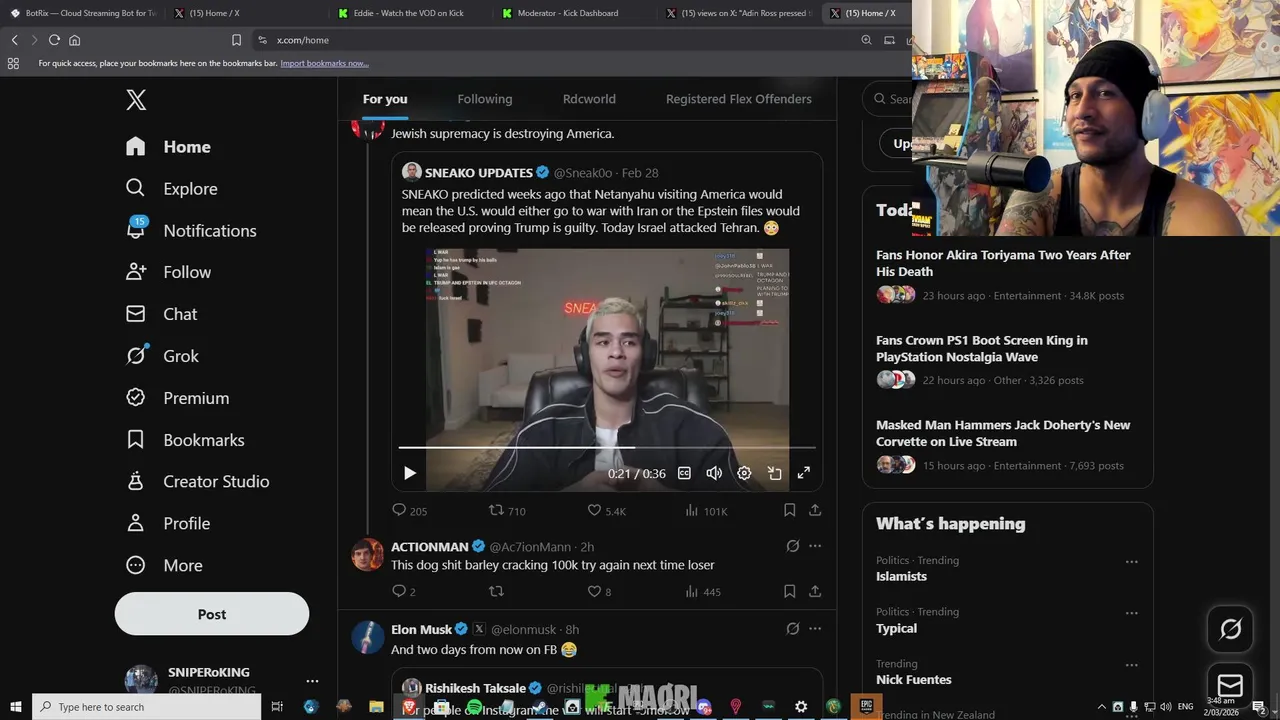Open Nick Fuentes trend options menu

coord(1131,665)
